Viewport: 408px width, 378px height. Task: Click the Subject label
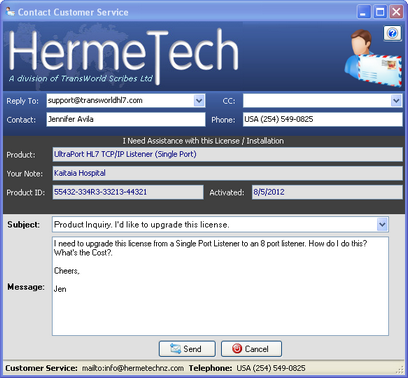pos(23,225)
